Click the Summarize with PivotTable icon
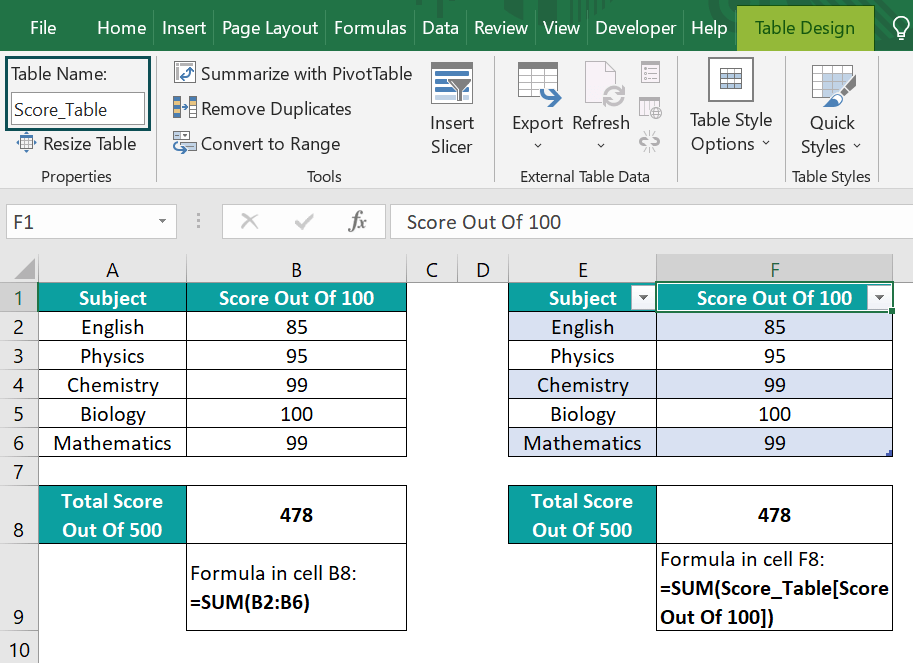Screen dimensions: 913x663 tap(184, 73)
